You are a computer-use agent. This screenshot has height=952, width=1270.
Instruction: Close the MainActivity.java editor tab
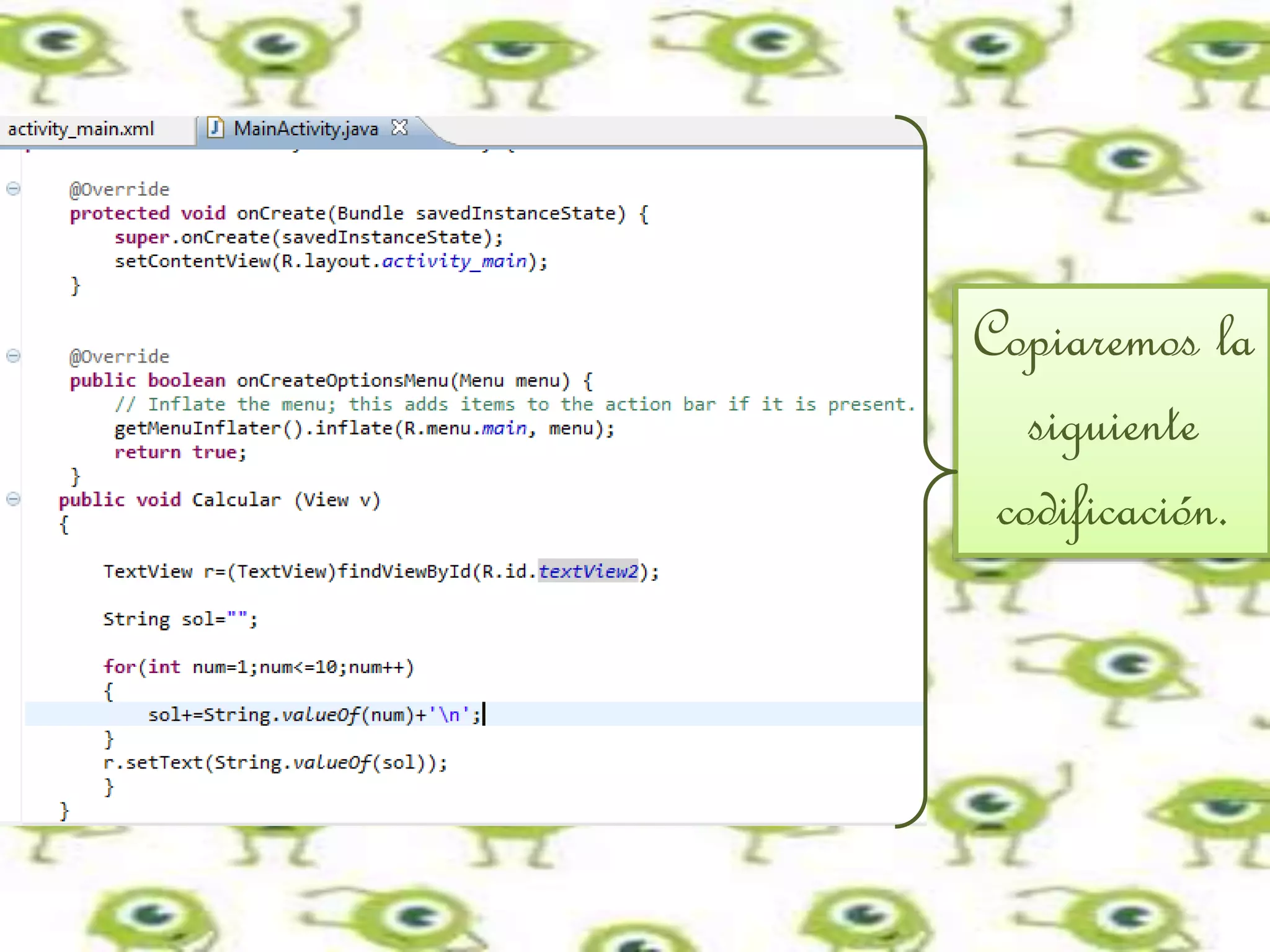pyautogui.click(x=400, y=128)
